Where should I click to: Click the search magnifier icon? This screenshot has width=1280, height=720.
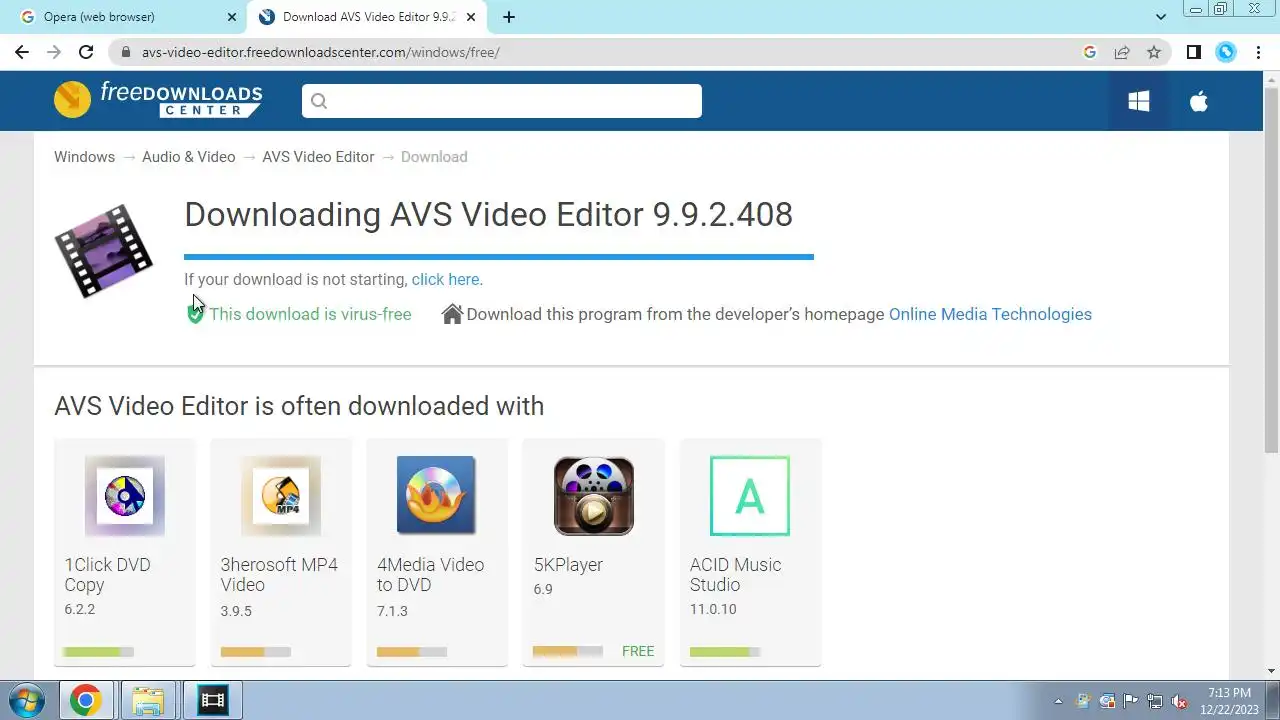(319, 101)
